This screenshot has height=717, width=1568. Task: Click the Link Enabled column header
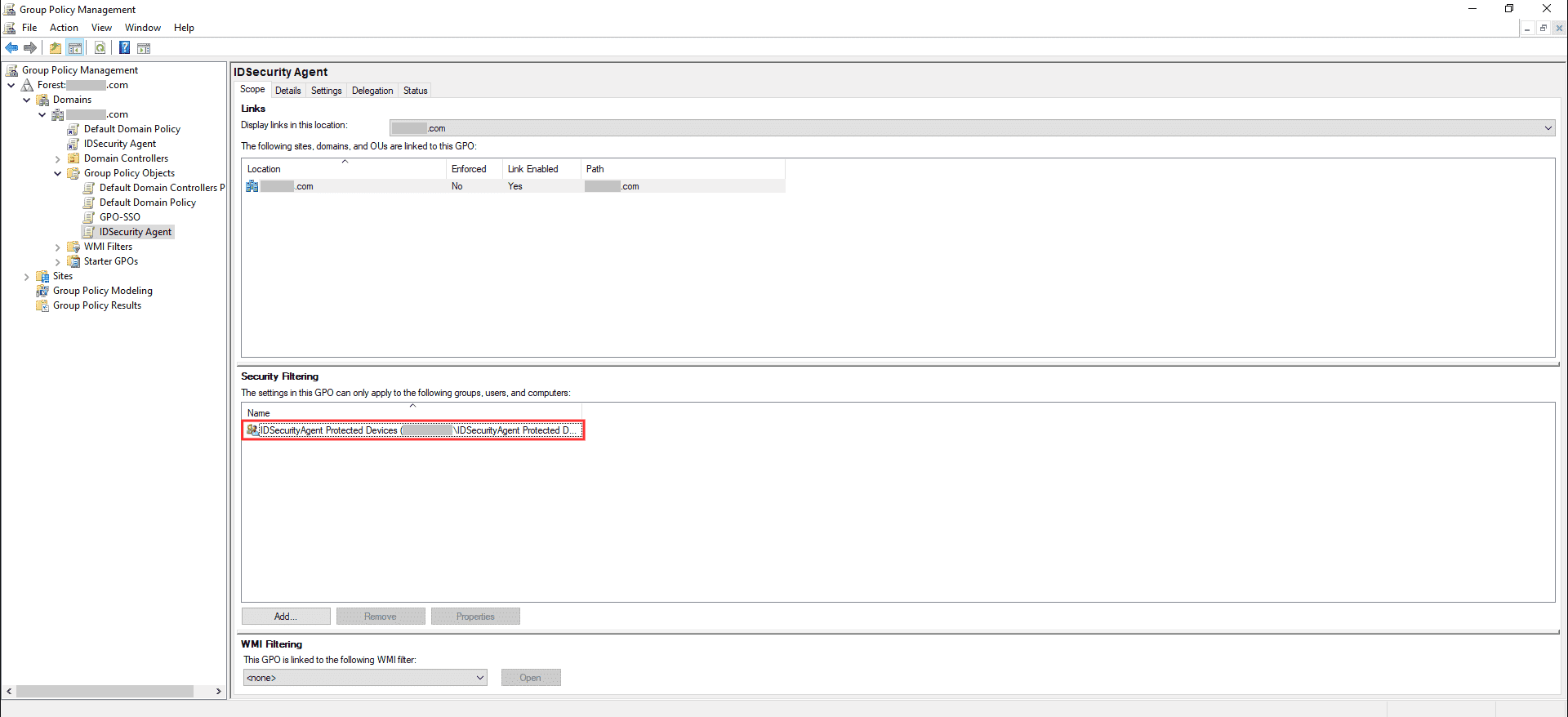coord(541,169)
